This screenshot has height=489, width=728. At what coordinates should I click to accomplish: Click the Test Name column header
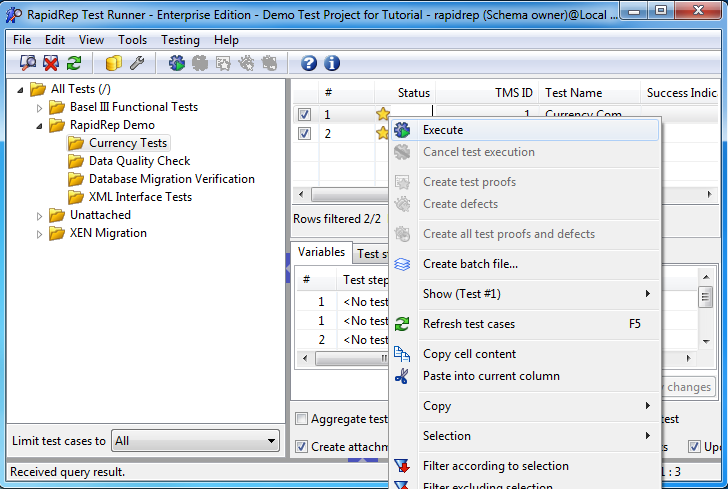(x=589, y=93)
